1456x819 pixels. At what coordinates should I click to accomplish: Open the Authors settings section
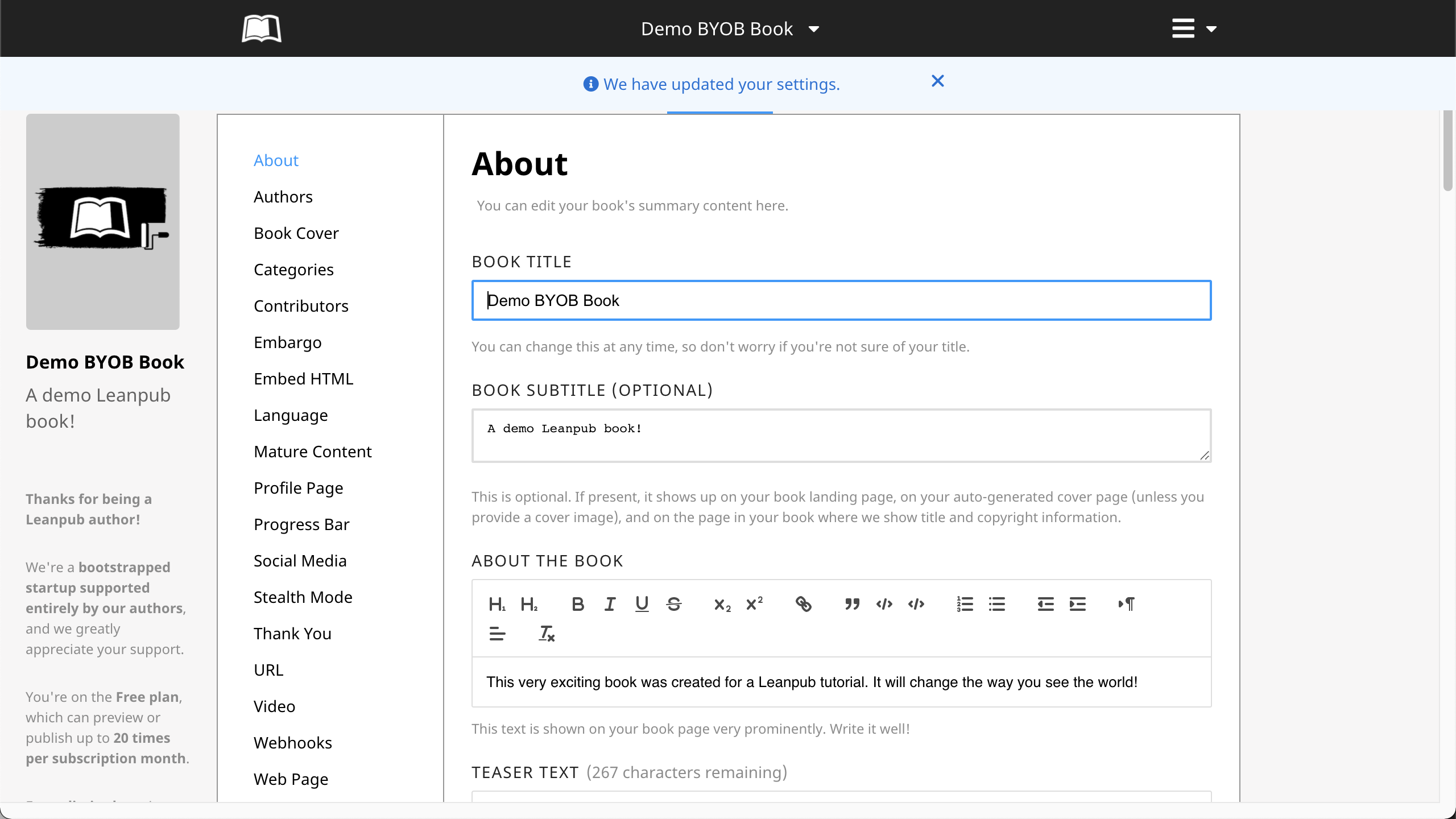[x=283, y=197]
